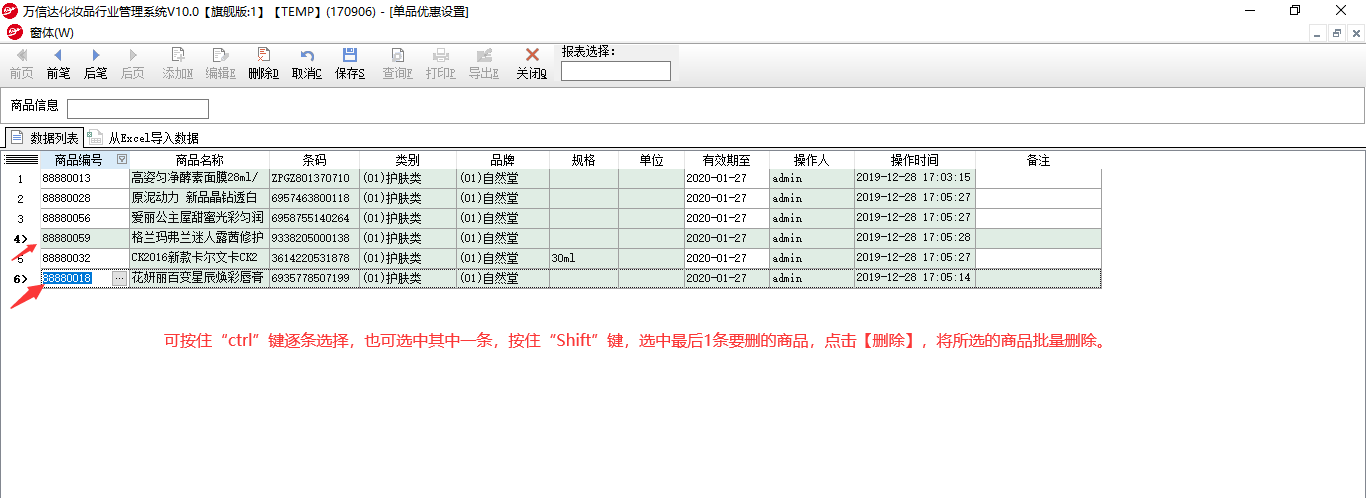Open 商品编号 column filter dropdown

(122, 159)
